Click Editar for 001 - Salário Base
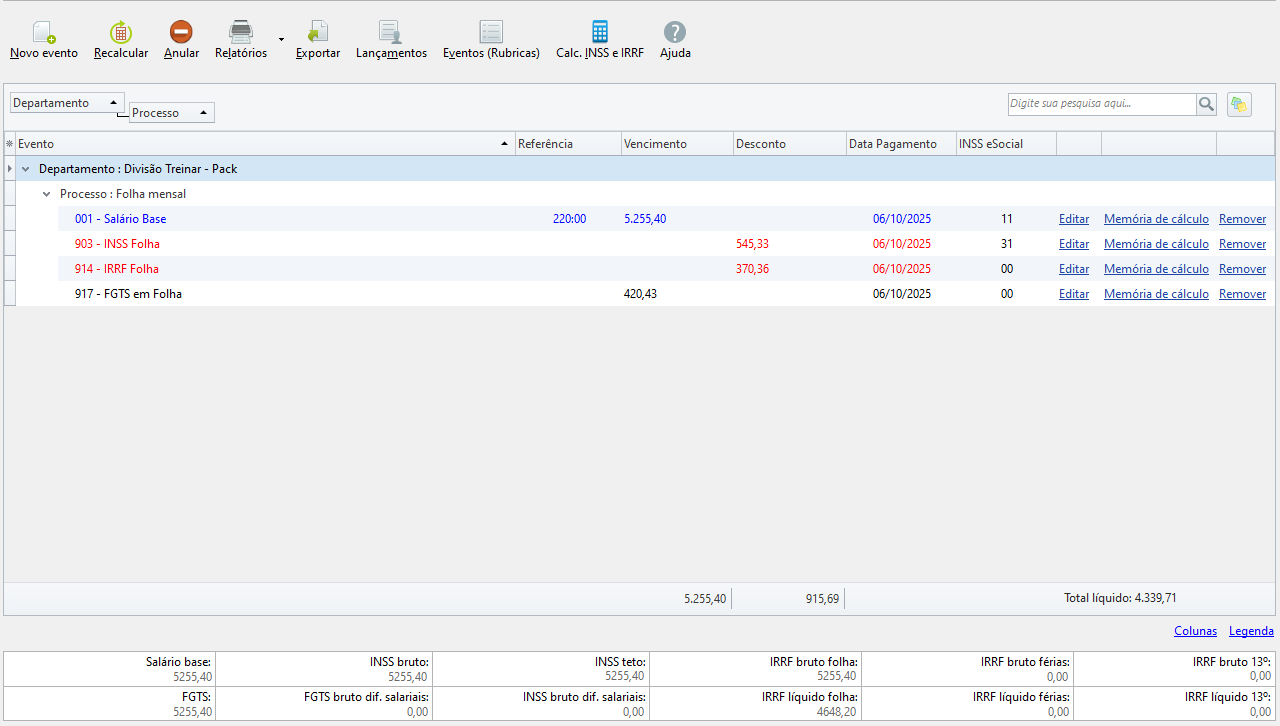The image size is (1280, 726). click(1074, 219)
